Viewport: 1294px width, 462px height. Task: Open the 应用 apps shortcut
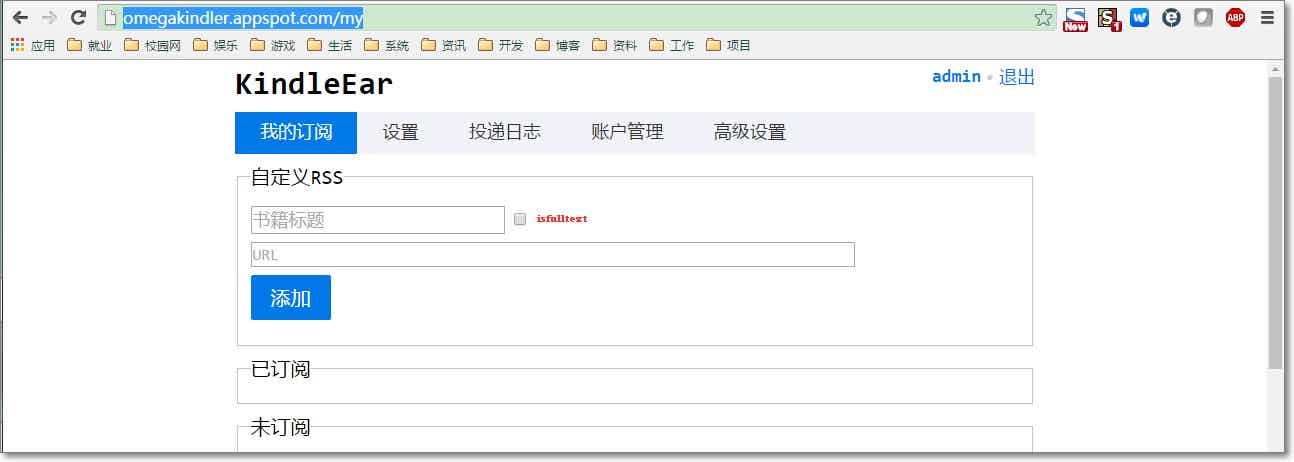33,45
